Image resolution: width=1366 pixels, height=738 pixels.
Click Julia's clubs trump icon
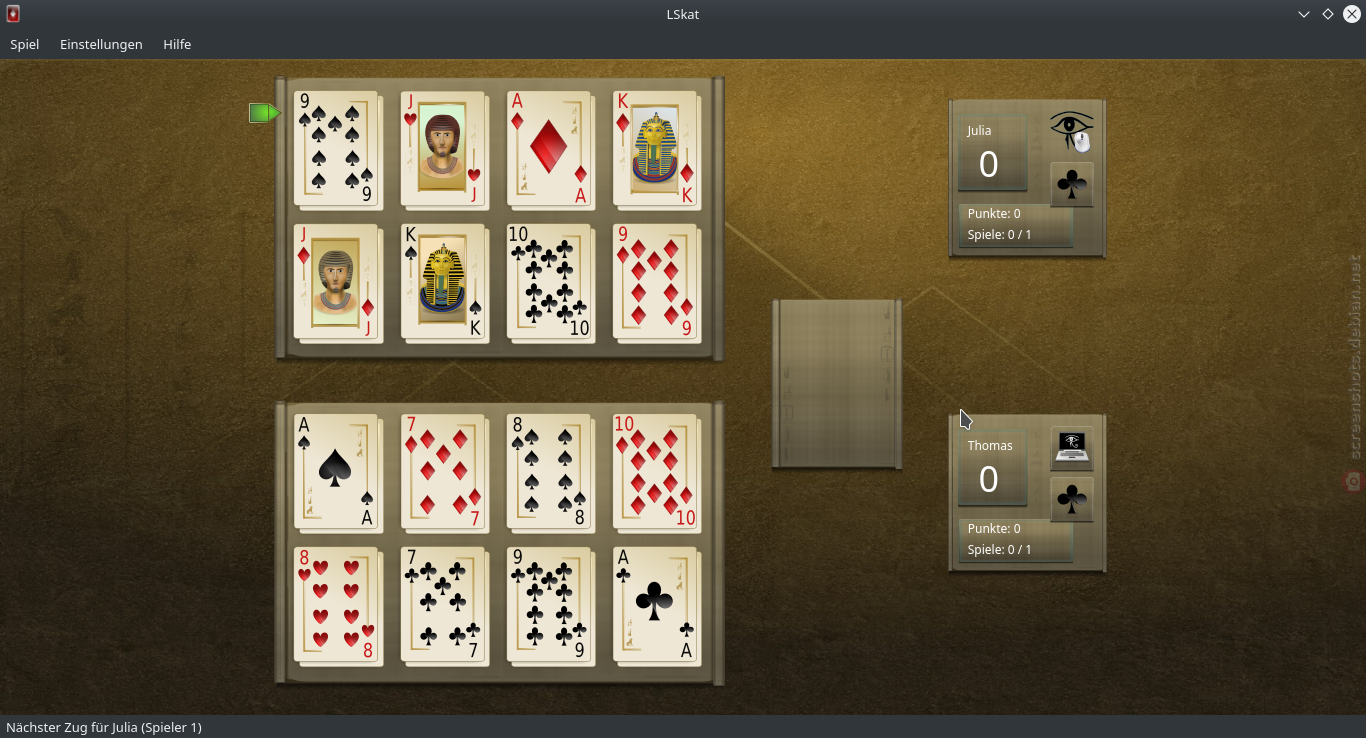point(1072,185)
